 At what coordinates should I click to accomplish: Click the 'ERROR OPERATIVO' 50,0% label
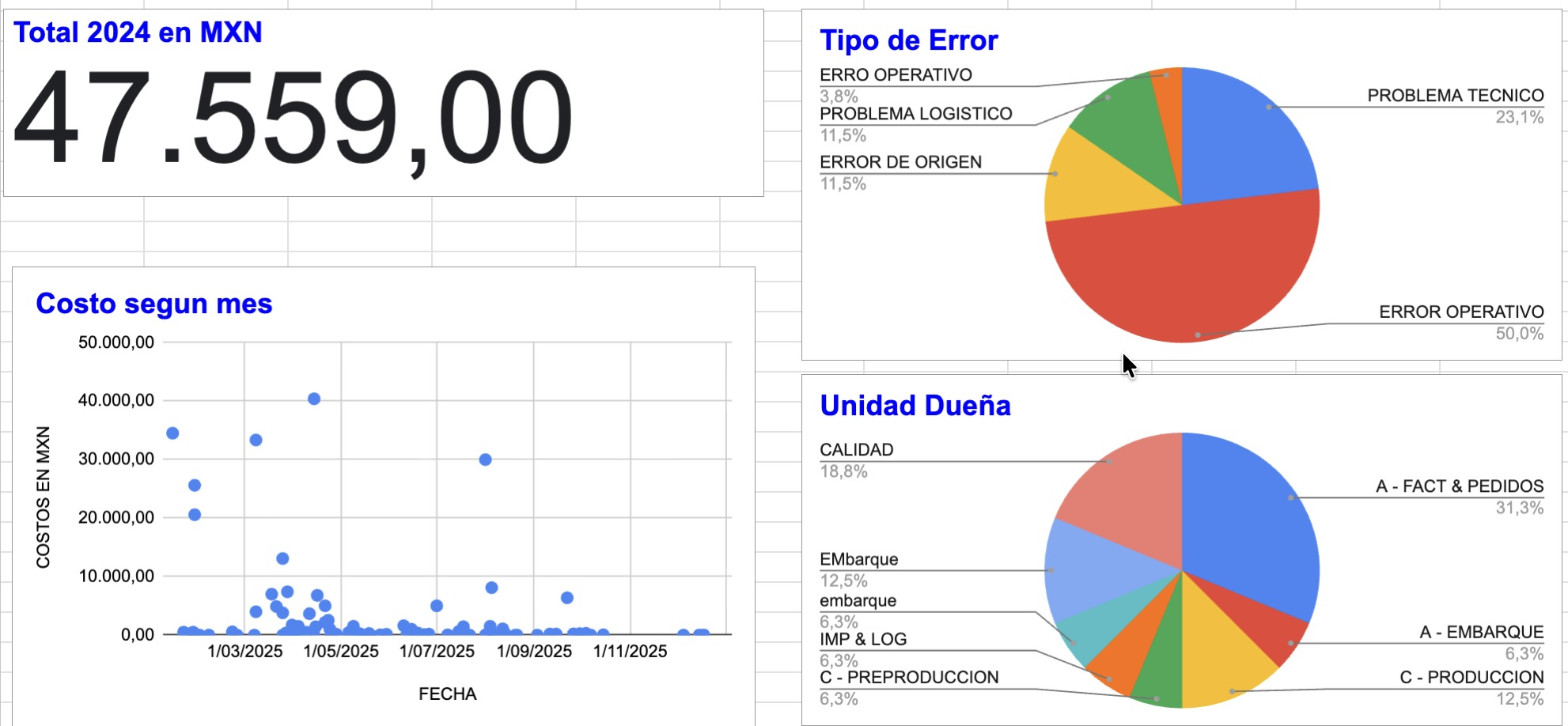[1461, 312]
